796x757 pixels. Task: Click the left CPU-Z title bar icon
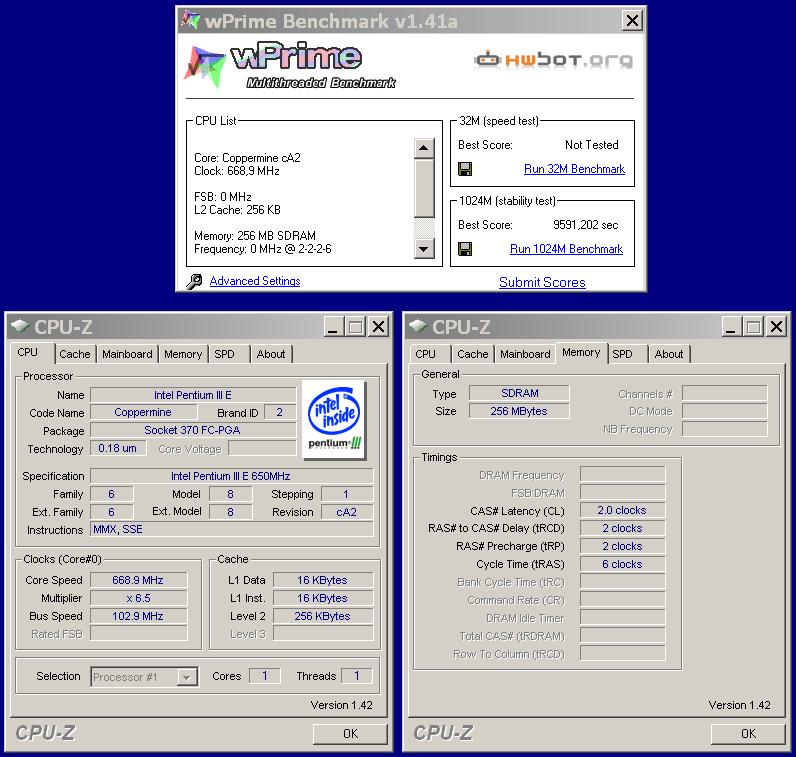tap(19, 326)
